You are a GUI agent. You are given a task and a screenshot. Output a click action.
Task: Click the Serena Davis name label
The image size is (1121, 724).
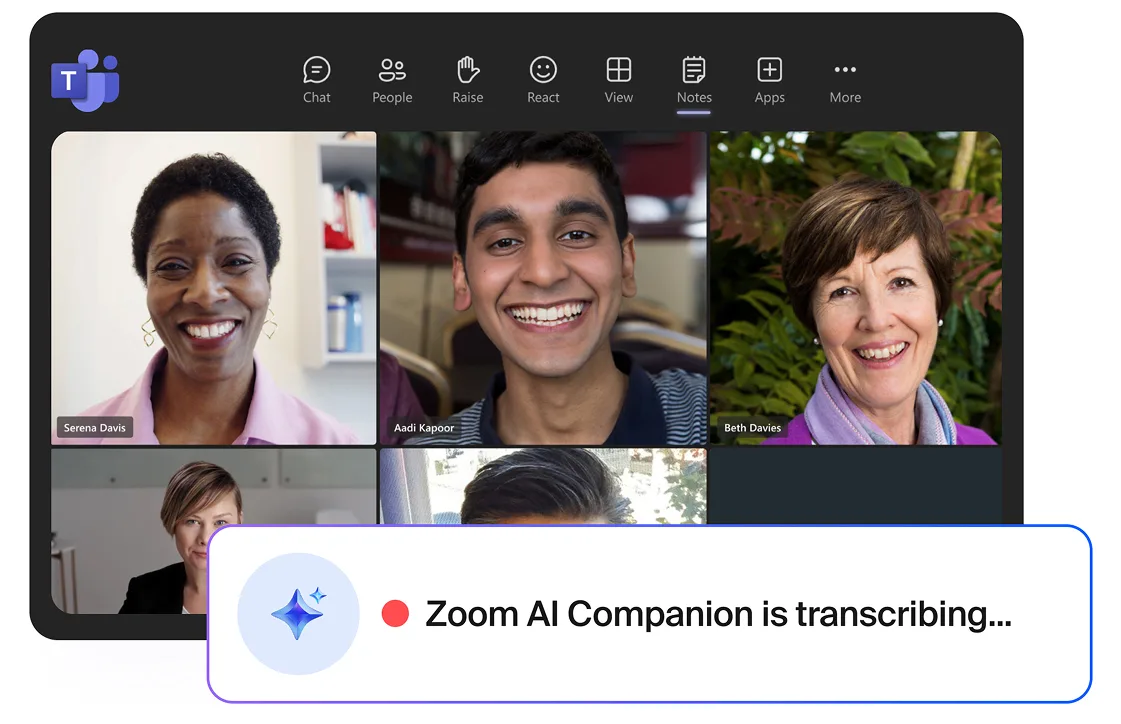pyautogui.click(x=95, y=428)
